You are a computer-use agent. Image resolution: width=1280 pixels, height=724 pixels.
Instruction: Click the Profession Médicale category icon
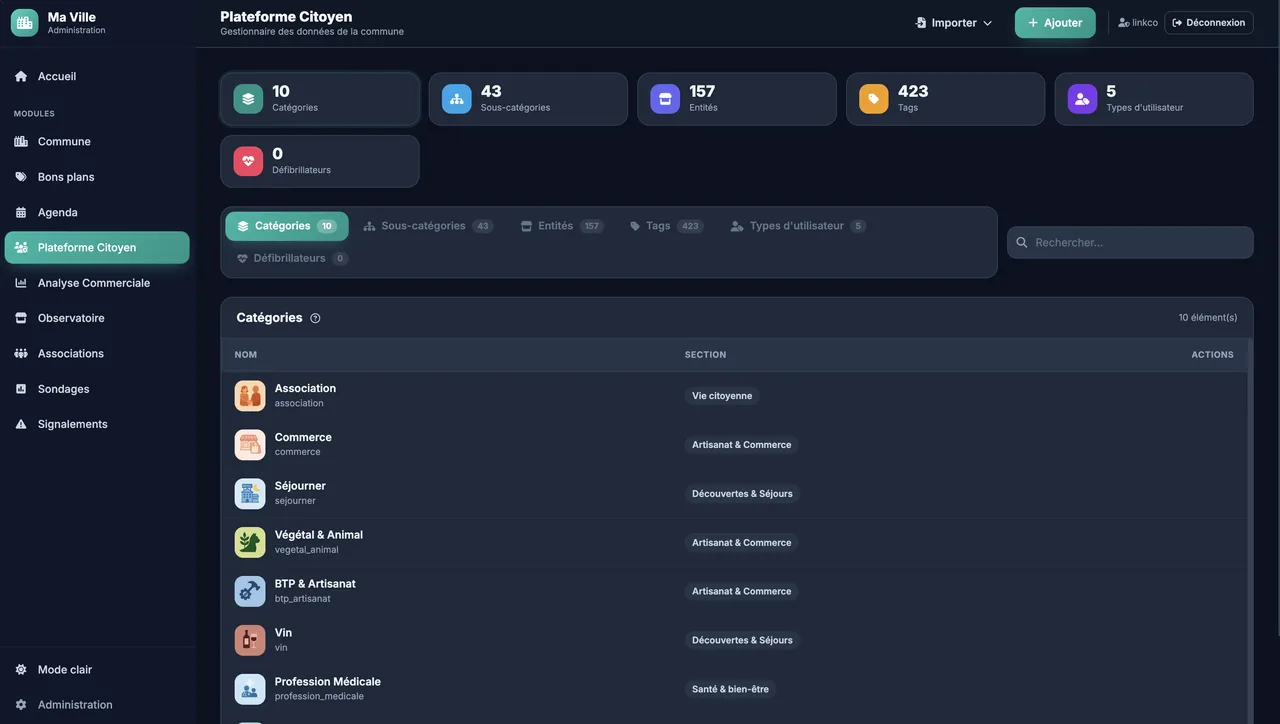(x=250, y=689)
